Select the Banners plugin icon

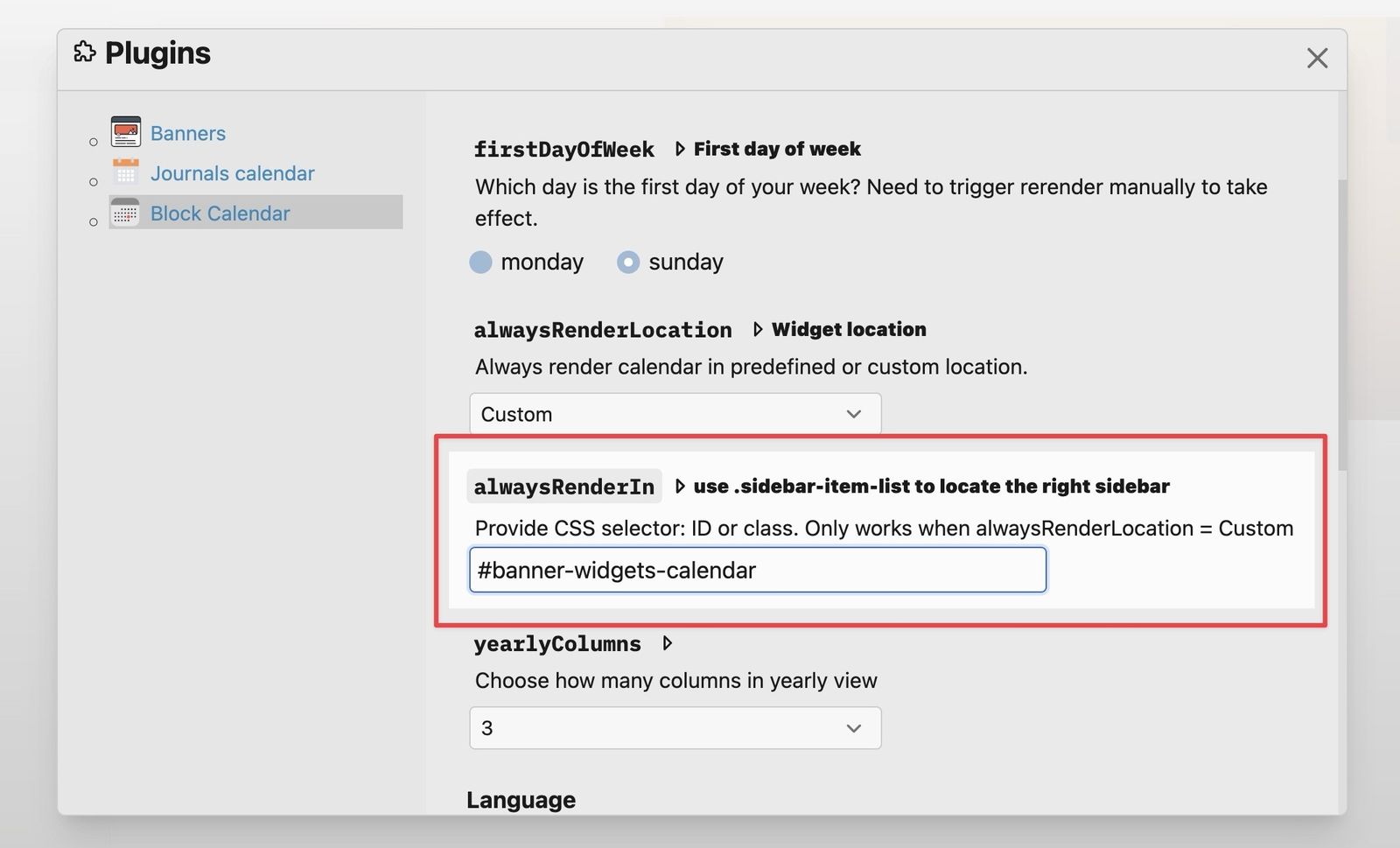click(125, 131)
